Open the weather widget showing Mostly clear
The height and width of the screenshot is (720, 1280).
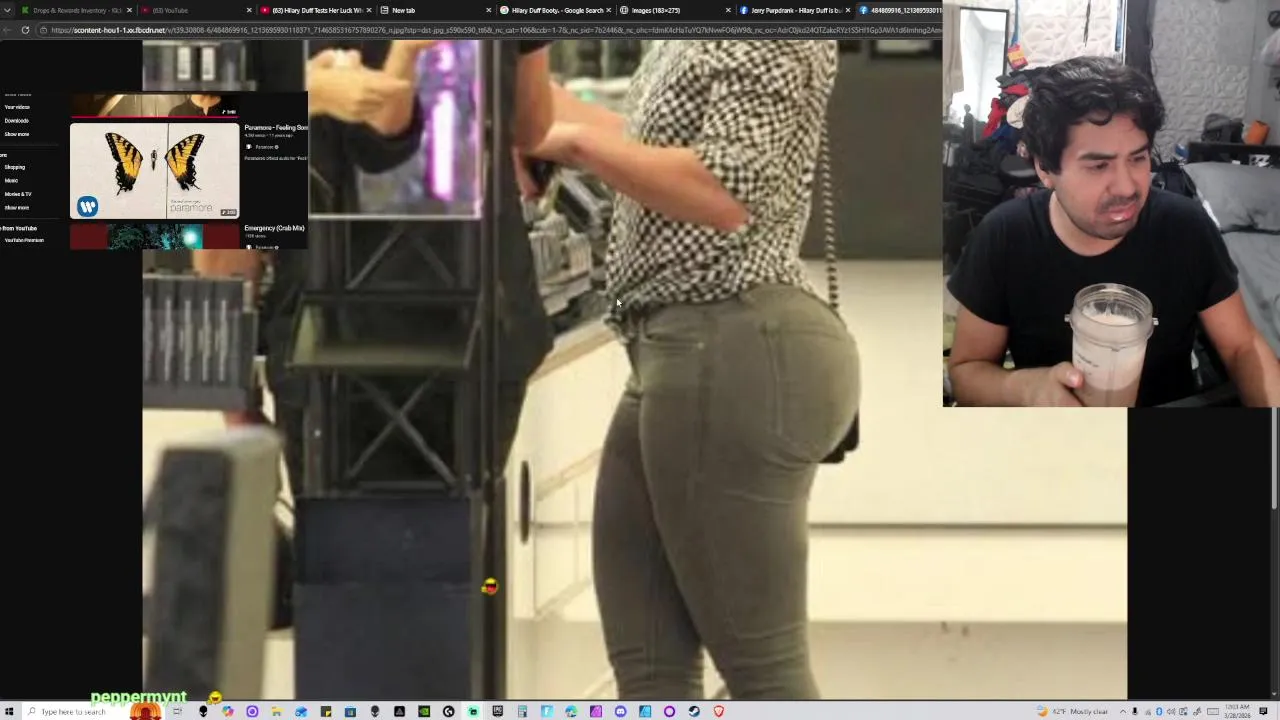pos(1072,711)
